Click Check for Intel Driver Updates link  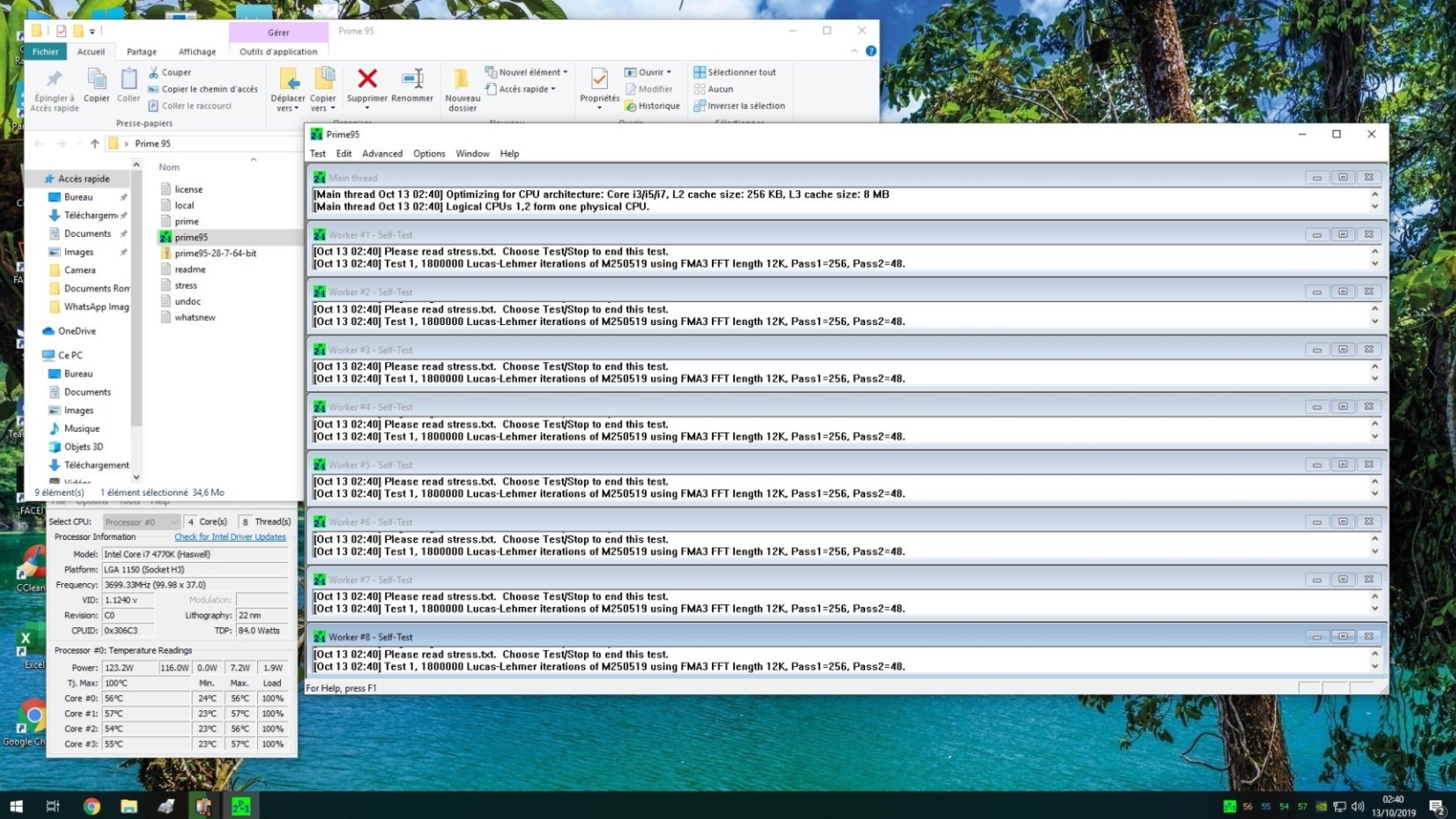(x=230, y=537)
